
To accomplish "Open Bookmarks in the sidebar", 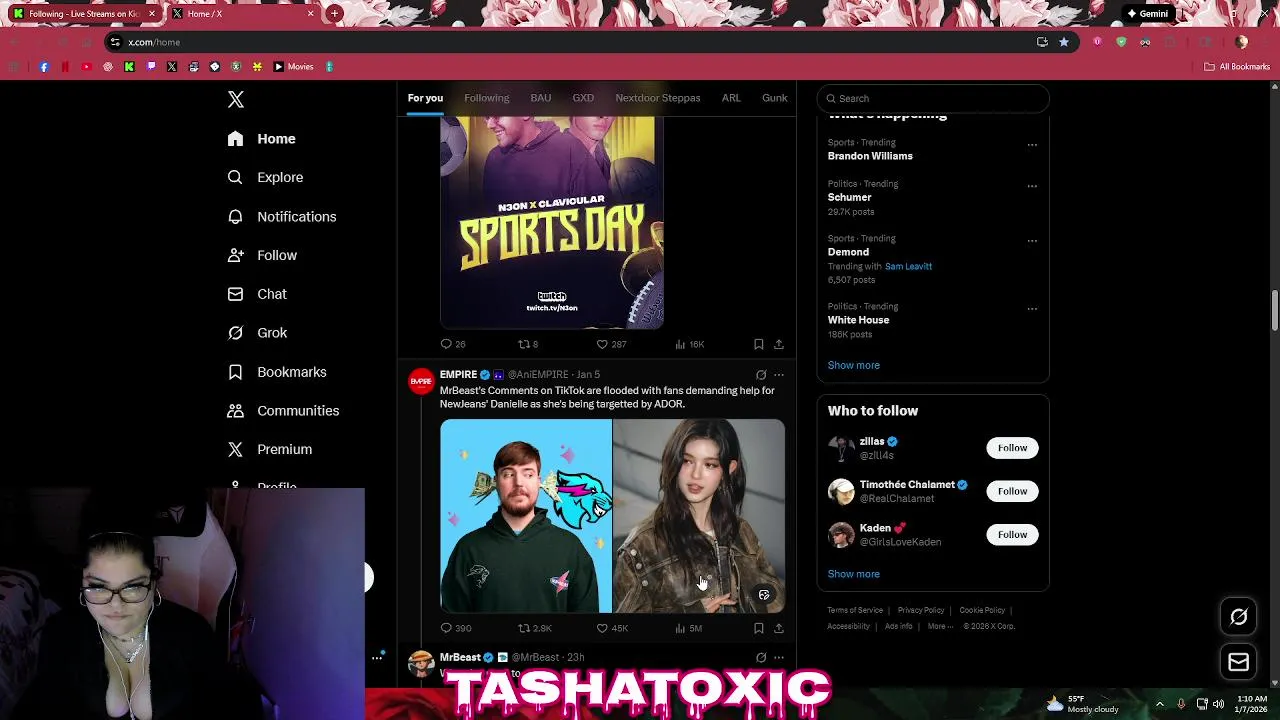I will (x=277, y=372).
